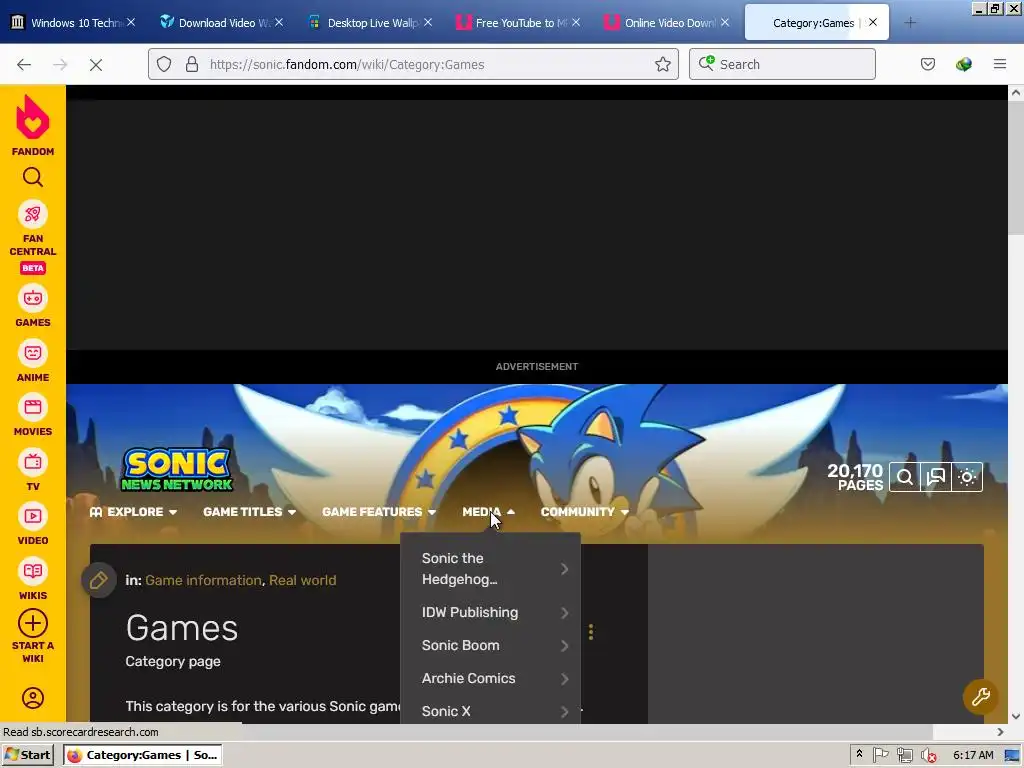Collapse the Media dropdown menu

point(488,512)
